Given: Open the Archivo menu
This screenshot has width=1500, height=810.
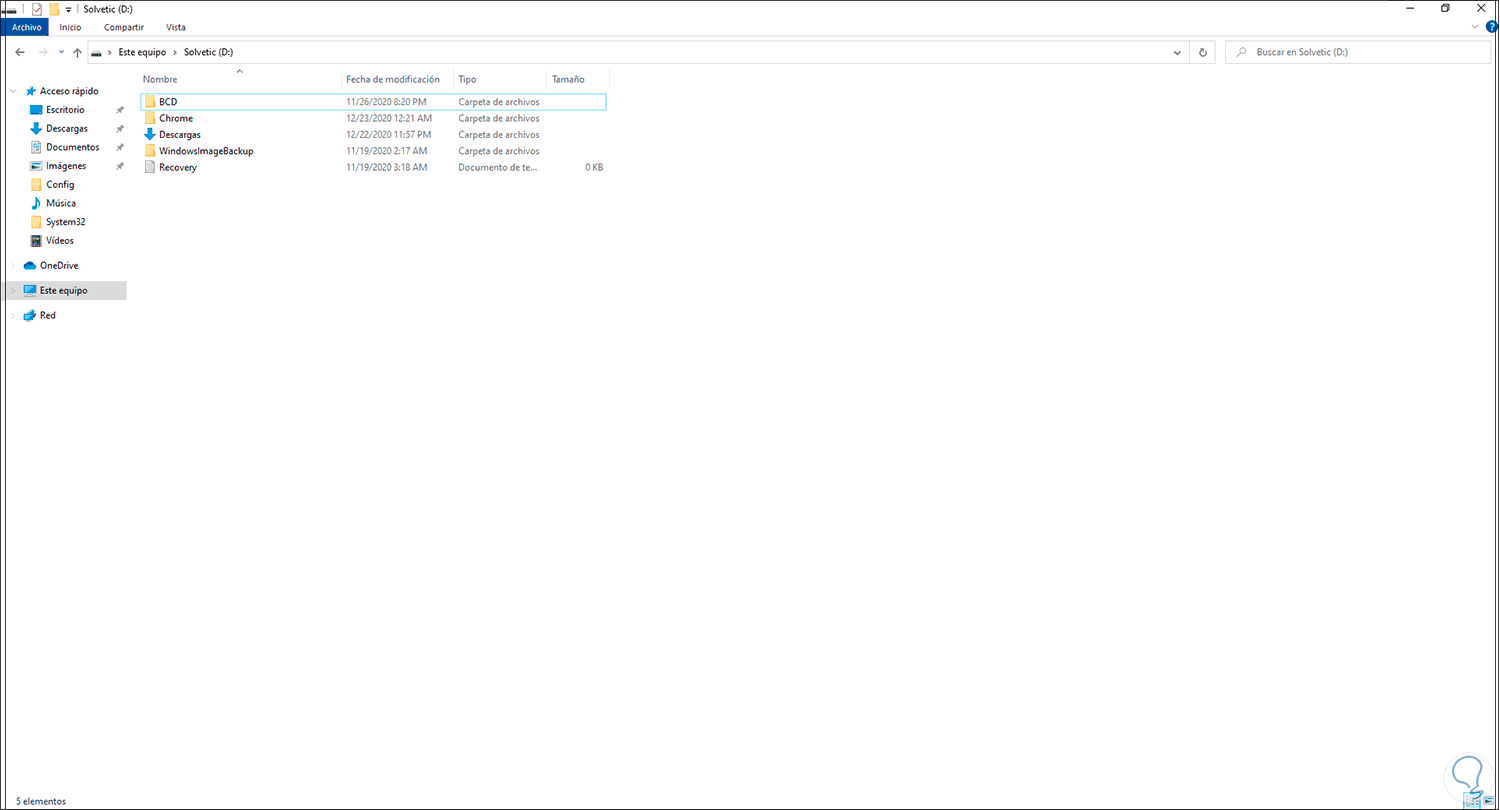Looking at the screenshot, I should [25, 27].
